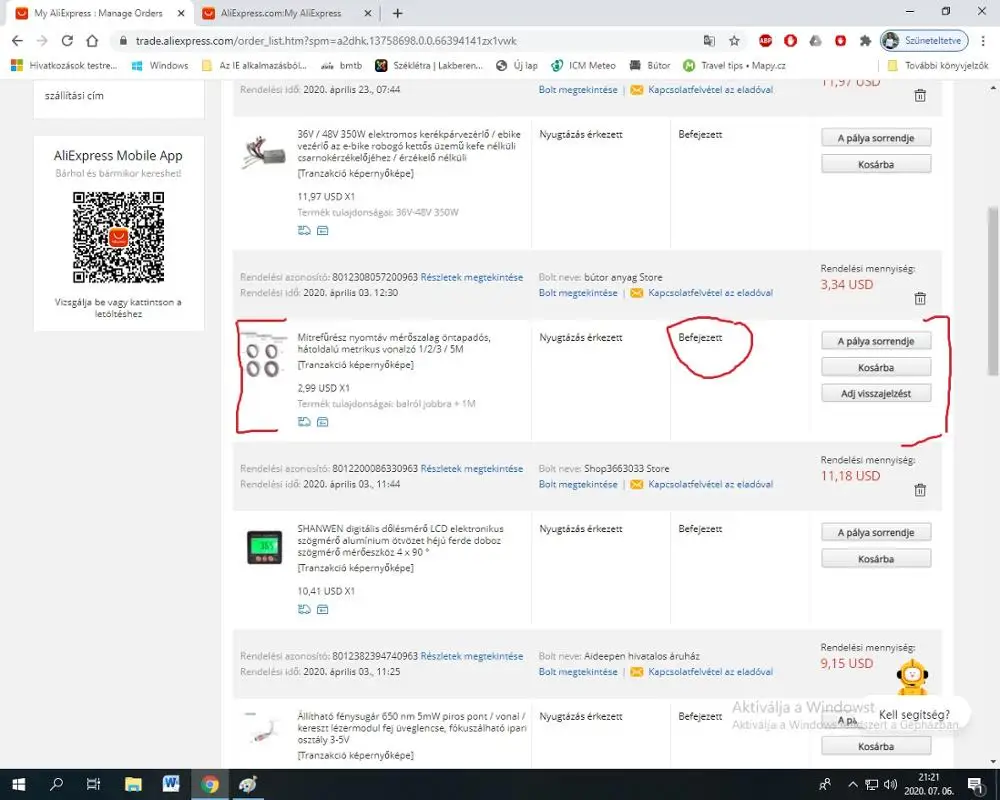The width and height of the screenshot is (1000, 800).
Task: Select the My AliExpress : Manage Orders tab
Action: (x=98, y=13)
